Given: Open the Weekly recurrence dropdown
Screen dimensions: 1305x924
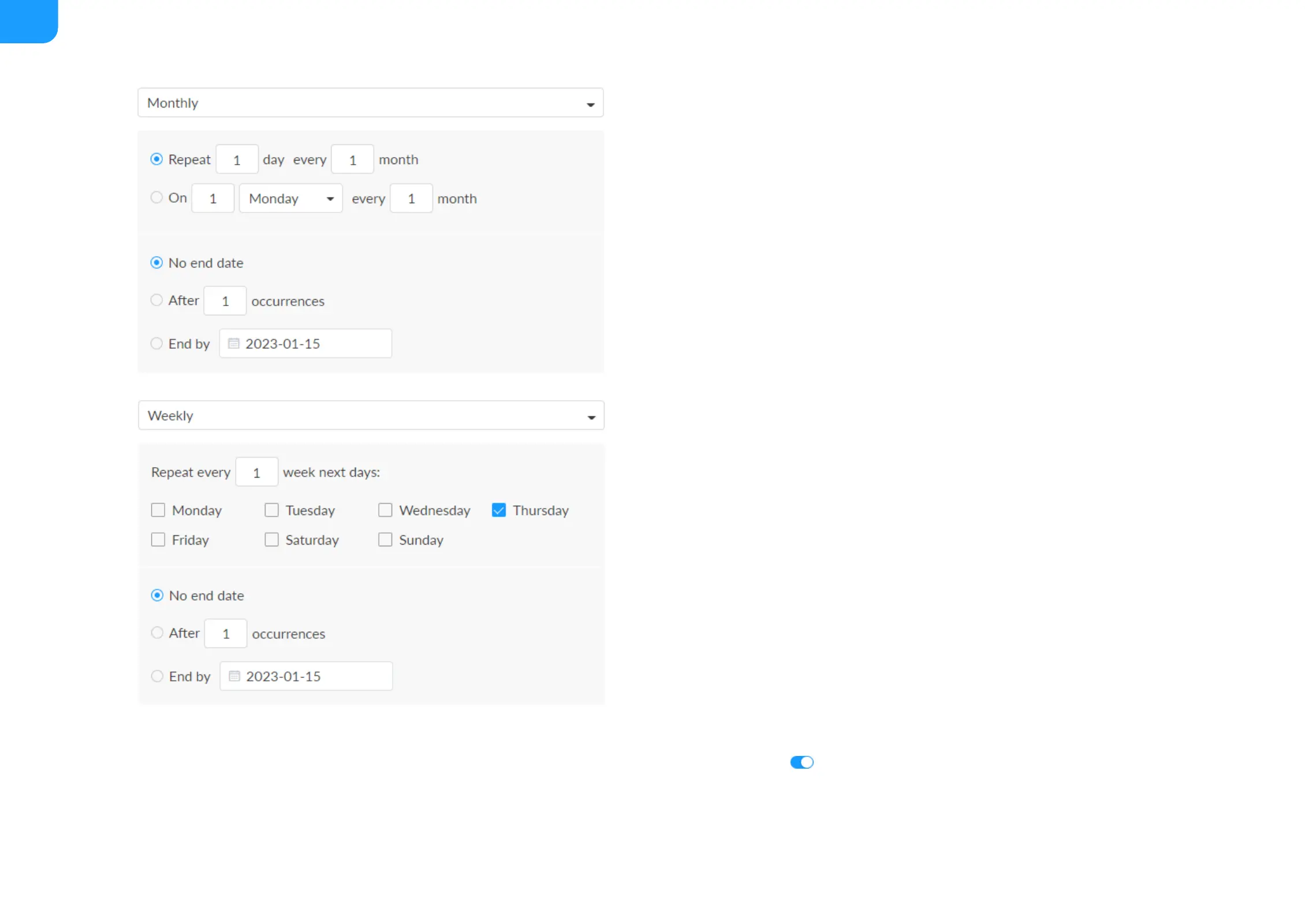Looking at the screenshot, I should [x=371, y=416].
